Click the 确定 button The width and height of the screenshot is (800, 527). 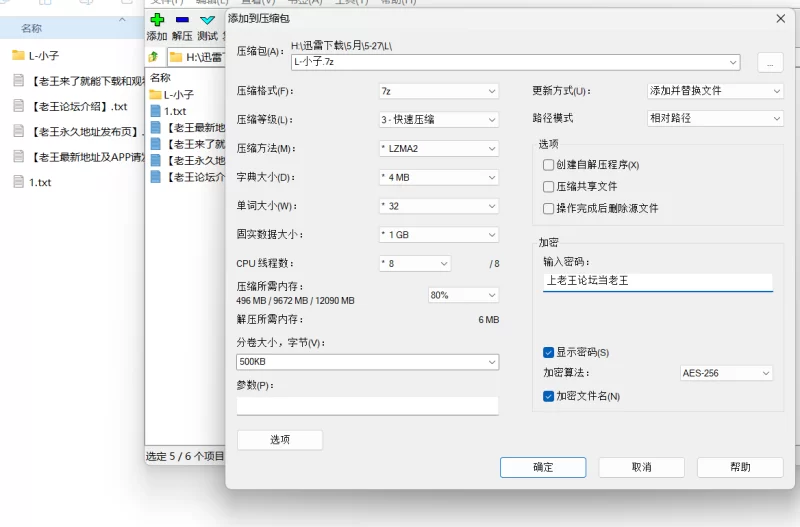click(543, 467)
